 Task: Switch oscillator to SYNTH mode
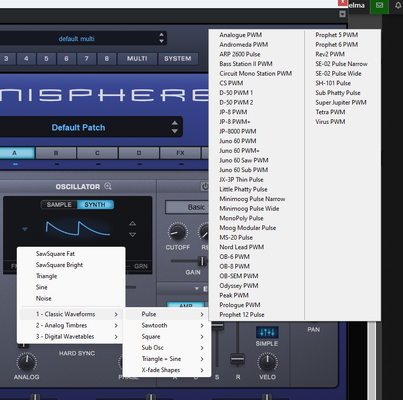pos(95,205)
